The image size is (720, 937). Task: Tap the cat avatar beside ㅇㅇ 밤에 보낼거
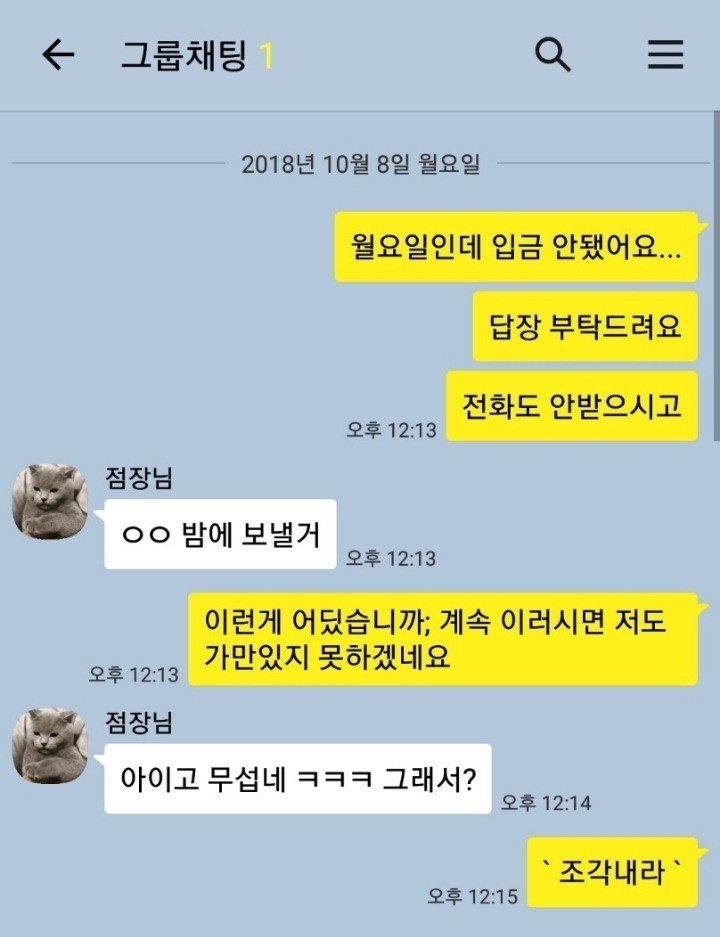[x=50, y=501]
